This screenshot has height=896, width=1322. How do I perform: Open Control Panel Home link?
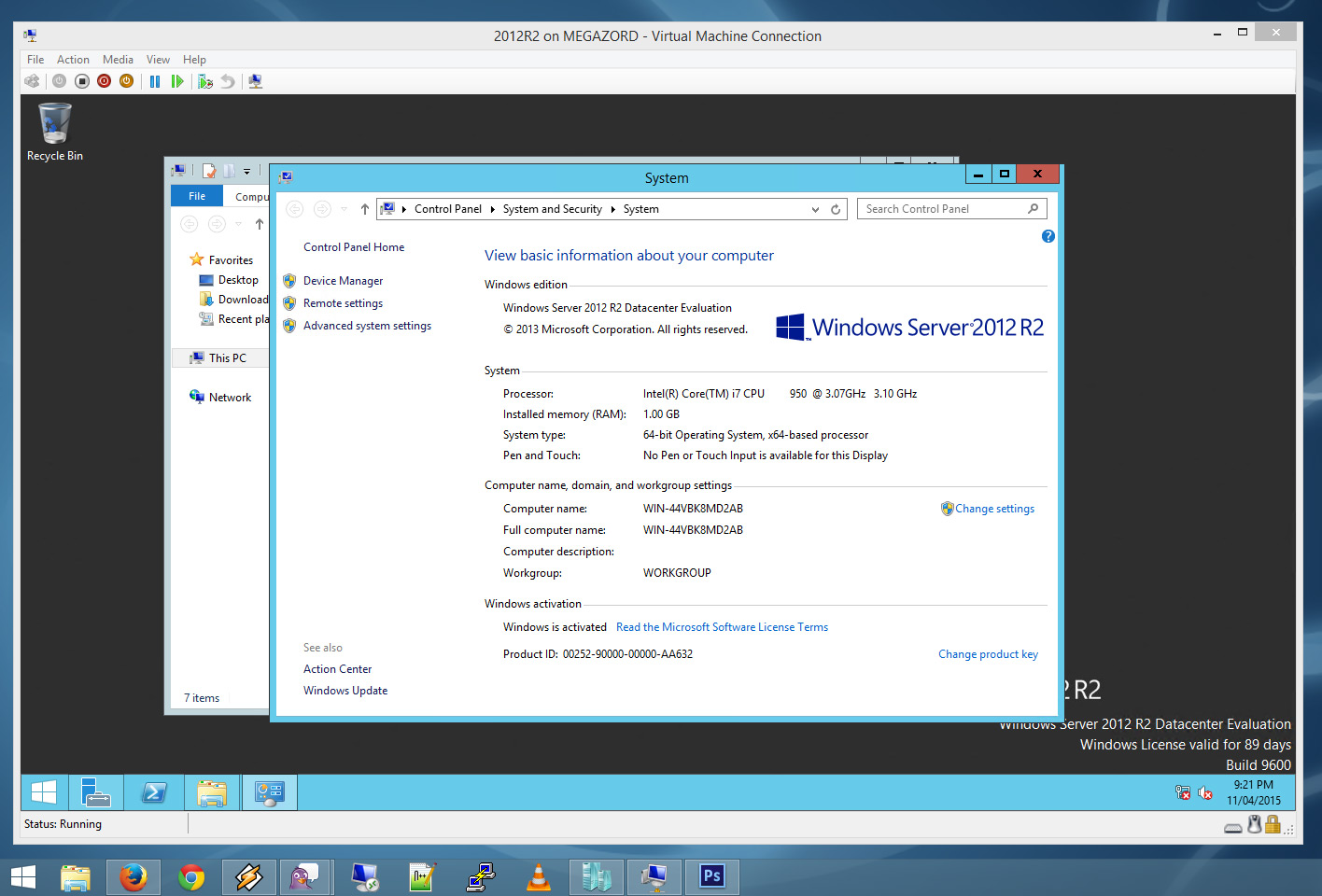(x=354, y=247)
